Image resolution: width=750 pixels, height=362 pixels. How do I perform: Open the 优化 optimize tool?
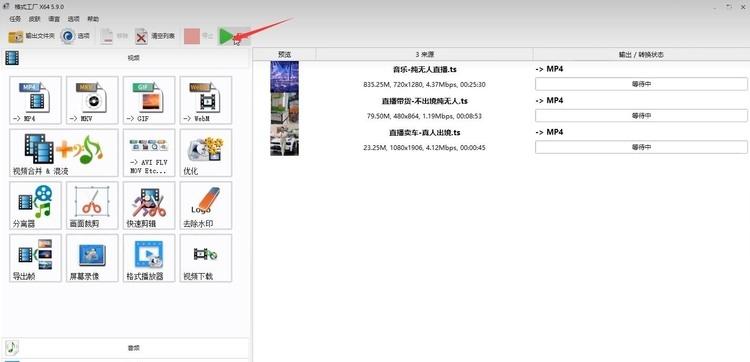[206, 153]
